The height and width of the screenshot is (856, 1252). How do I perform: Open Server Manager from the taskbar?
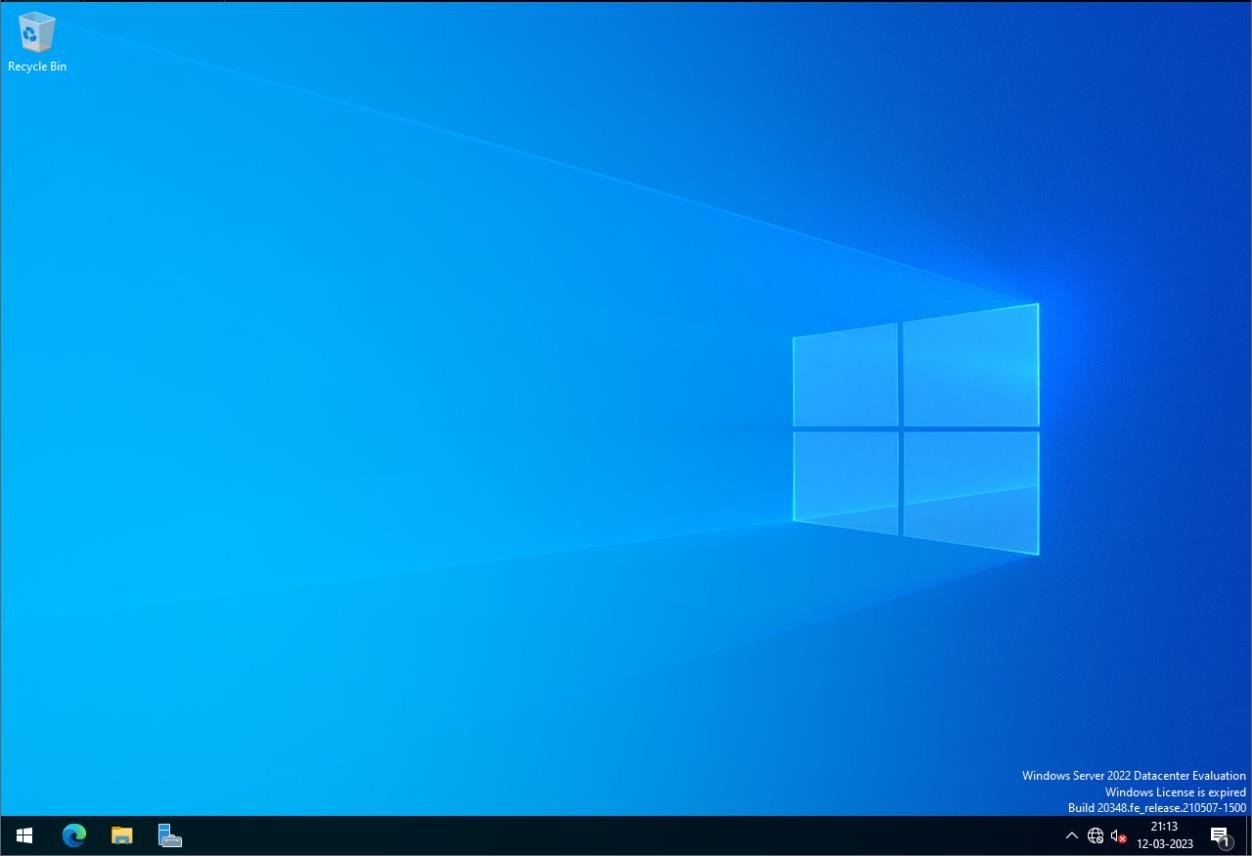[x=170, y=836]
